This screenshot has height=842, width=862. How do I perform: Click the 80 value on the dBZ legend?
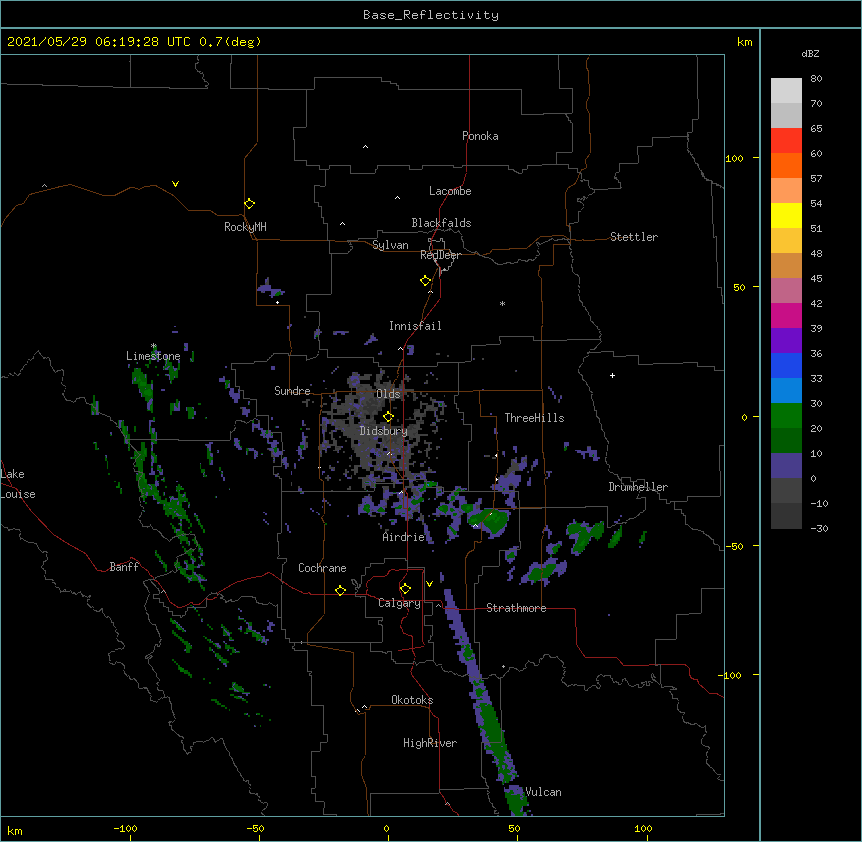tap(816, 79)
